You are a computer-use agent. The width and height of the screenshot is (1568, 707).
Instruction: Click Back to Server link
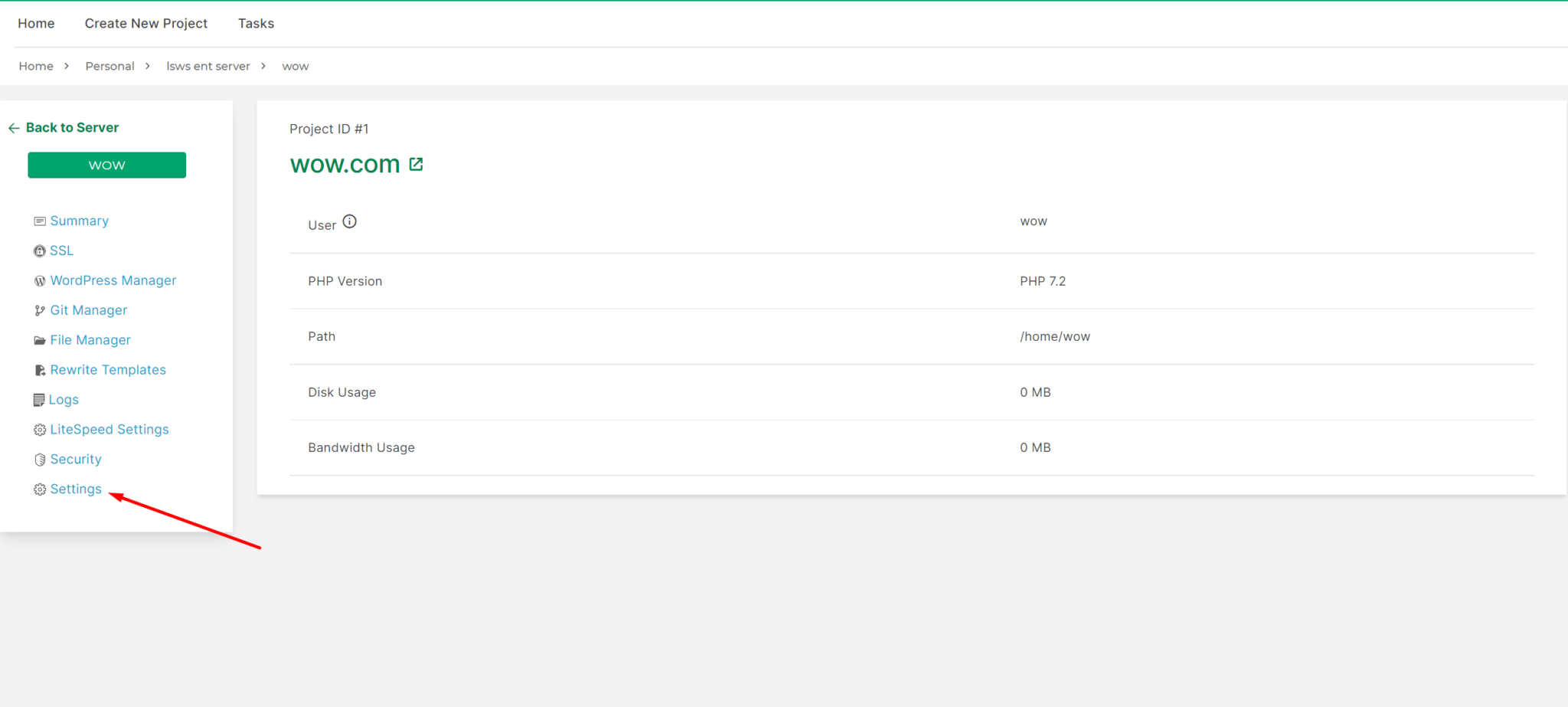coord(72,127)
